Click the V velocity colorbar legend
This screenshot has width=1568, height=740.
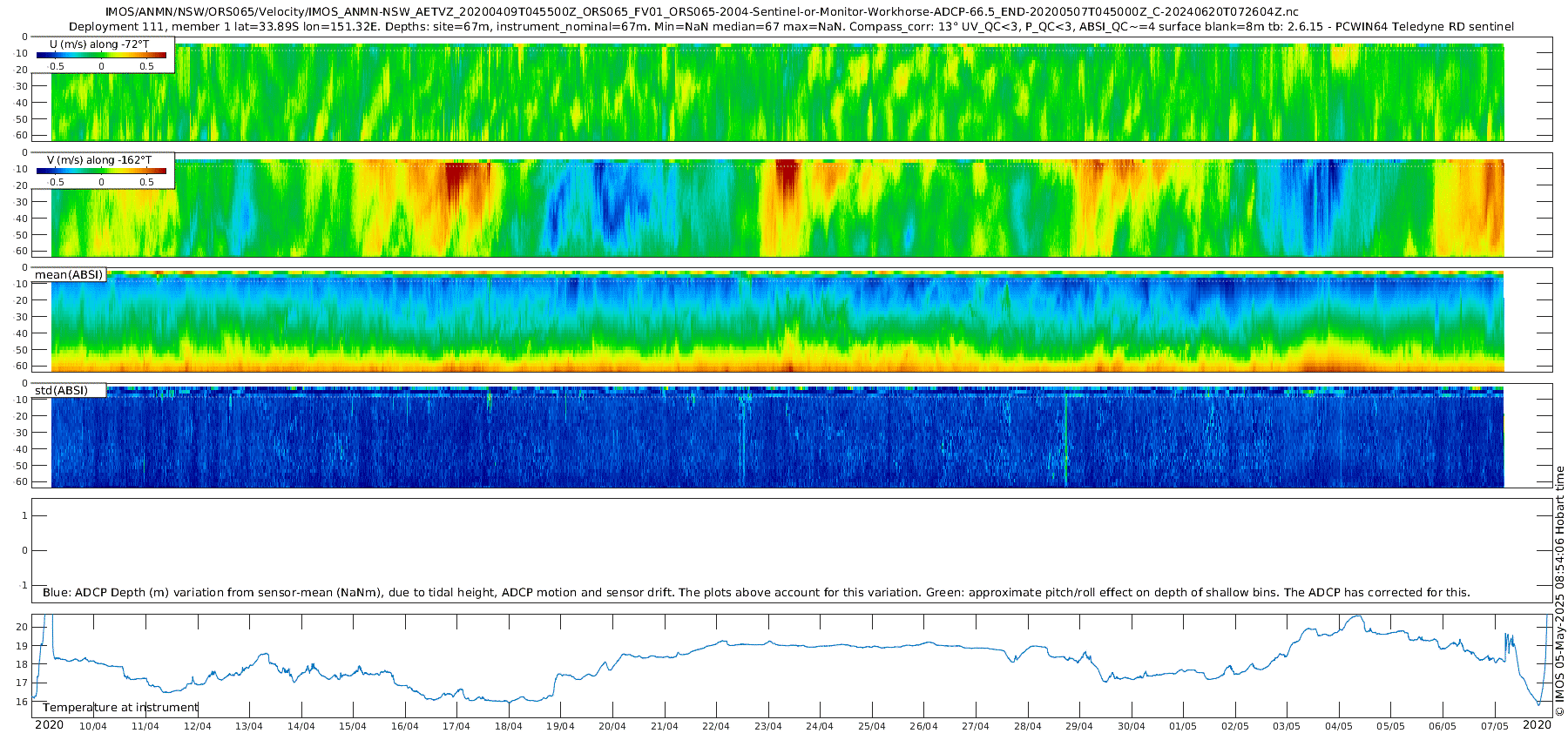(102, 171)
